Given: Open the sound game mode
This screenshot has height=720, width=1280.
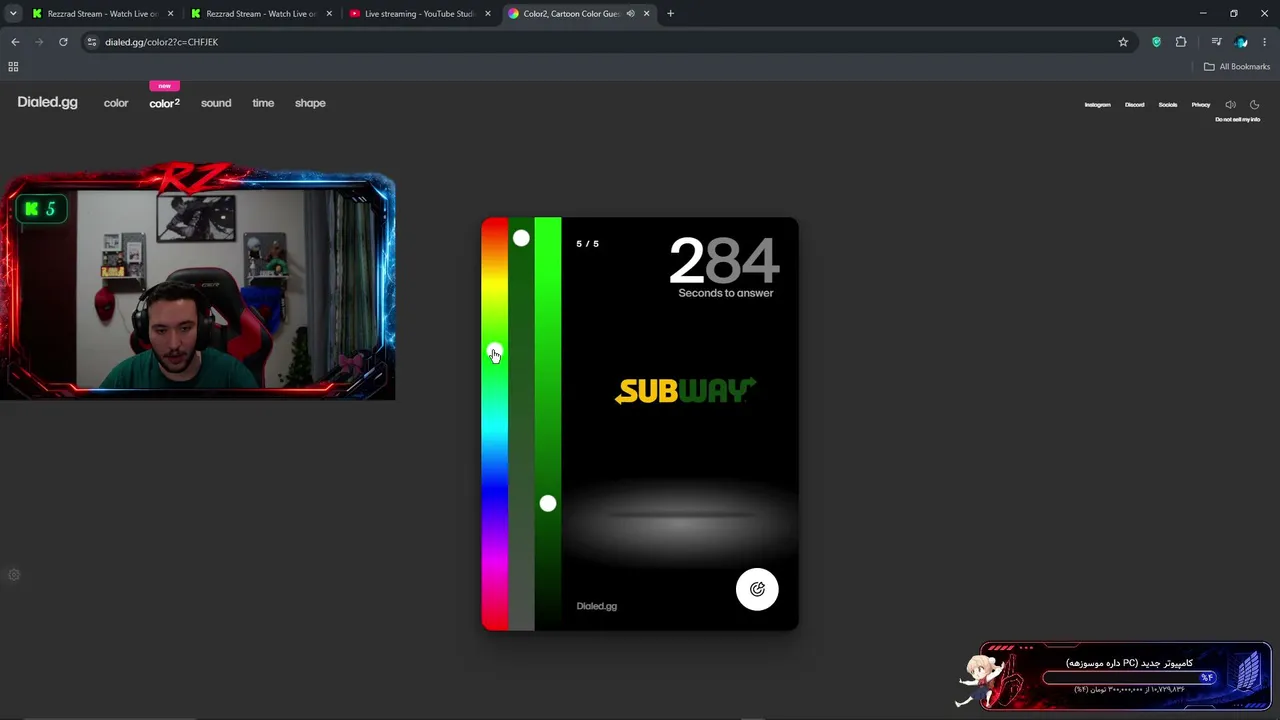Looking at the screenshot, I should 216,103.
